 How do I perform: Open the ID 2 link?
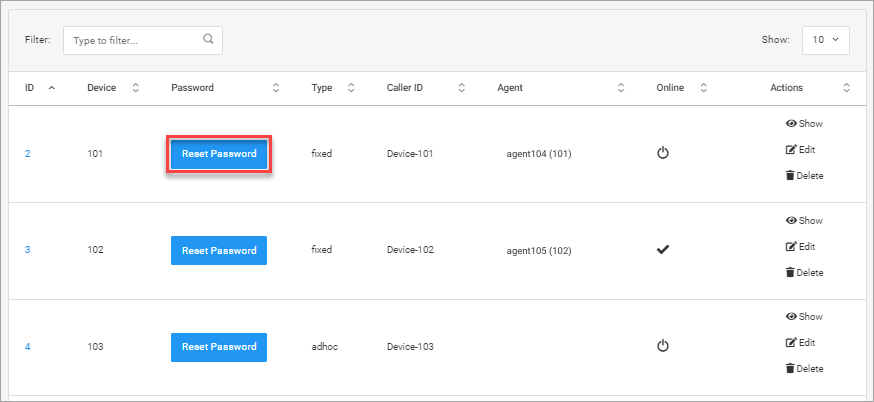pyautogui.click(x=27, y=154)
